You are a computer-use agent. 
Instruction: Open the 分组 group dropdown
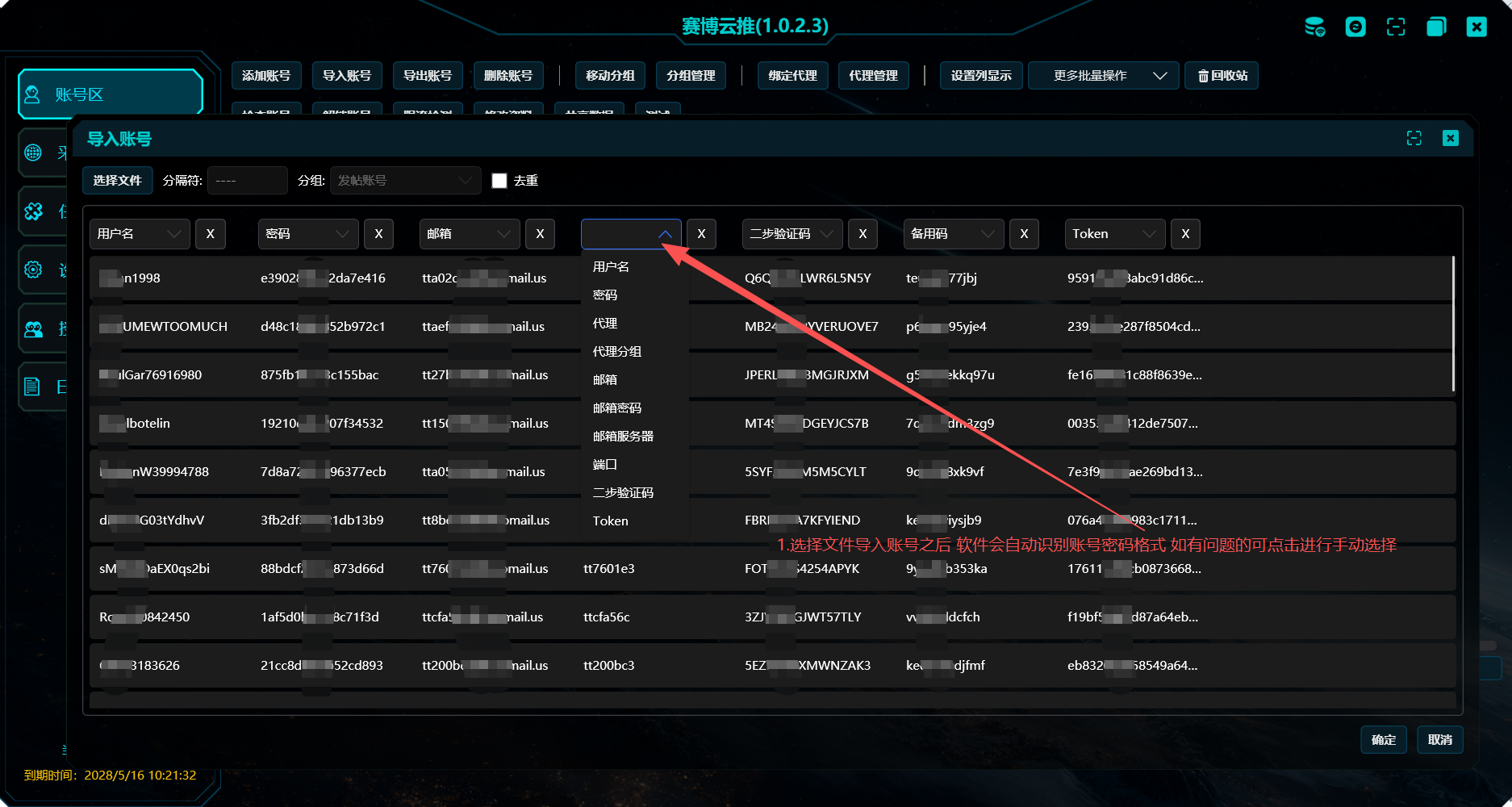point(405,181)
